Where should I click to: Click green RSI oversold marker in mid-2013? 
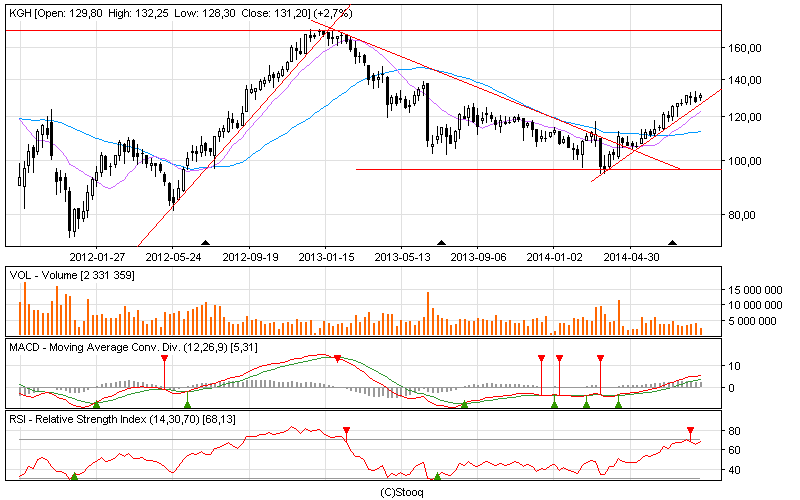[437, 477]
